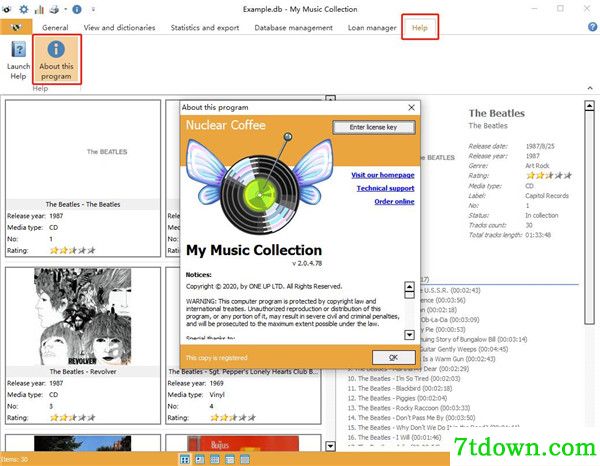
Task: Click the winged vinyl record logo
Action: (x=259, y=184)
